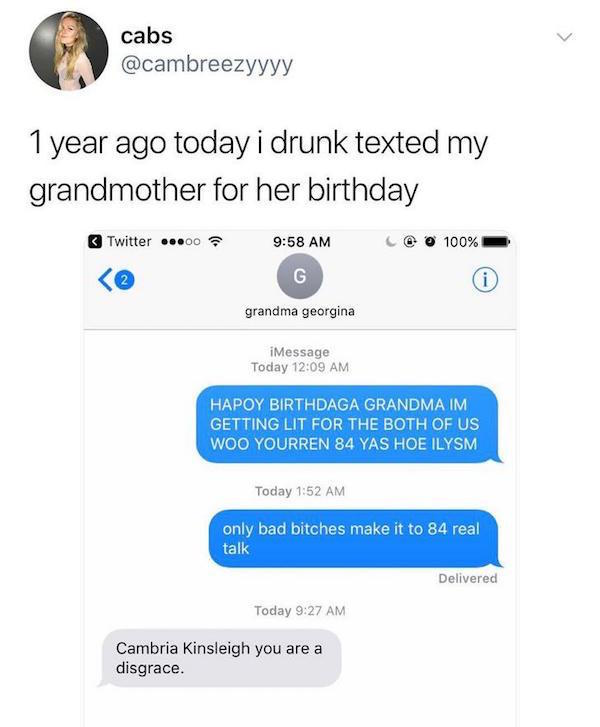Open the @cambreezyyyy handle link
Viewport: 600px width, 727px height.
207,65
